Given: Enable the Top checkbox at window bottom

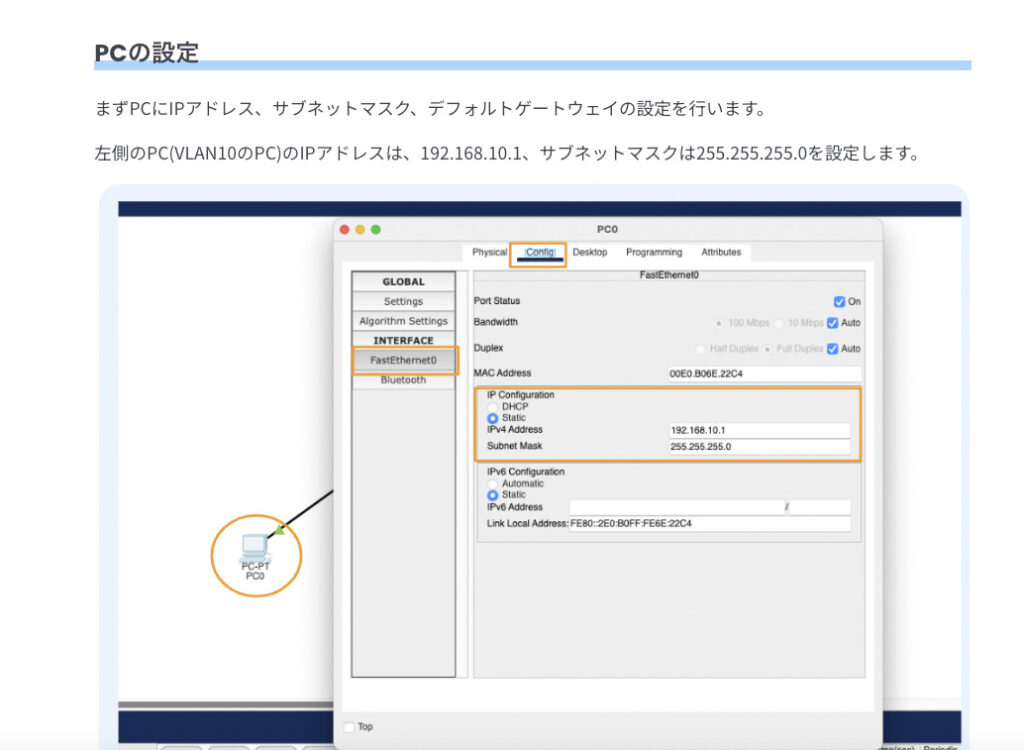Looking at the screenshot, I should pyautogui.click(x=349, y=726).
